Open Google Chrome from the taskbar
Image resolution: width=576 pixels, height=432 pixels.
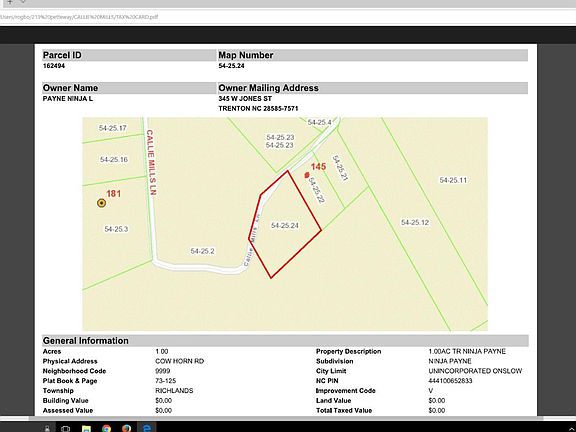(107, 428)
